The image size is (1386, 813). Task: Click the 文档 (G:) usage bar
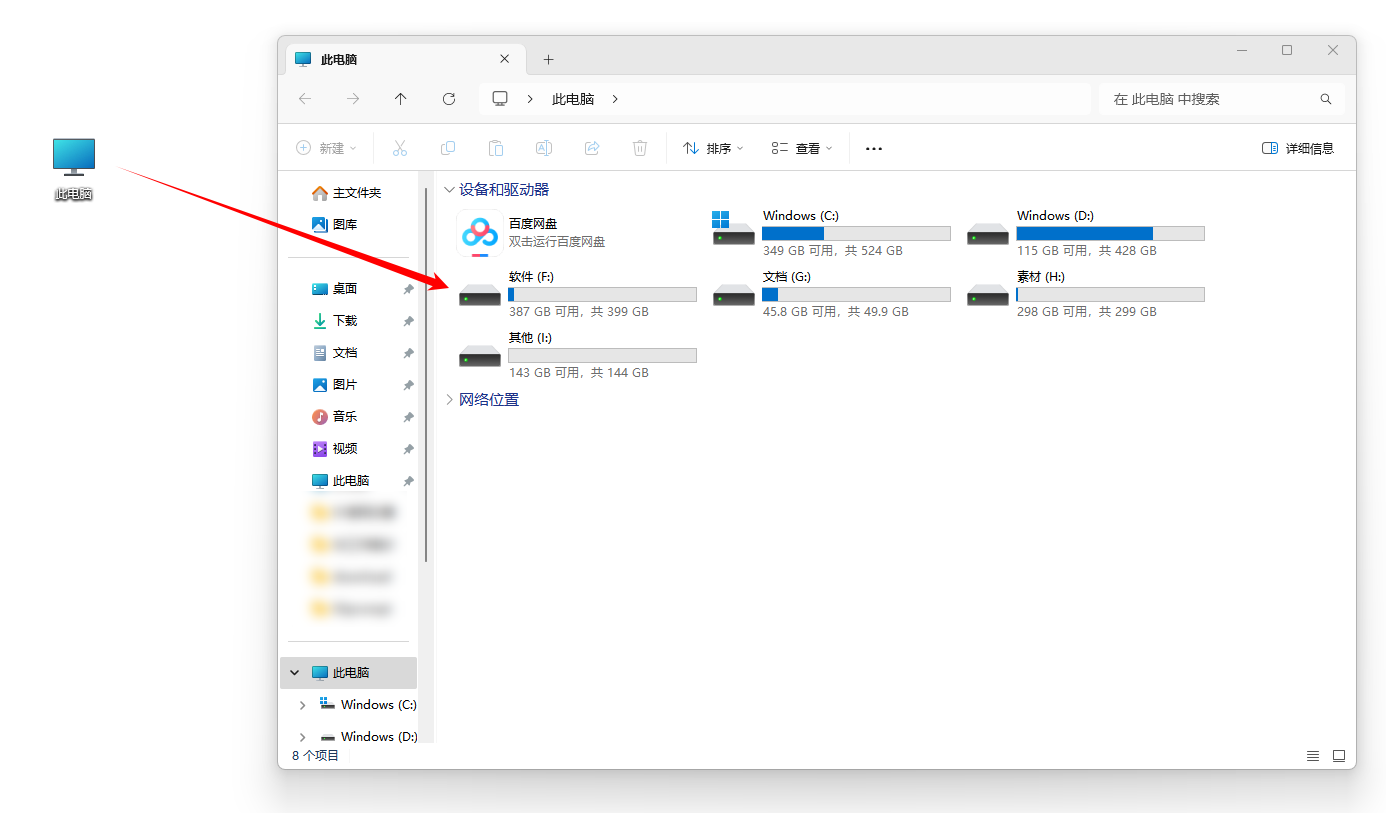pyautogui.click(x=856, y=294)
